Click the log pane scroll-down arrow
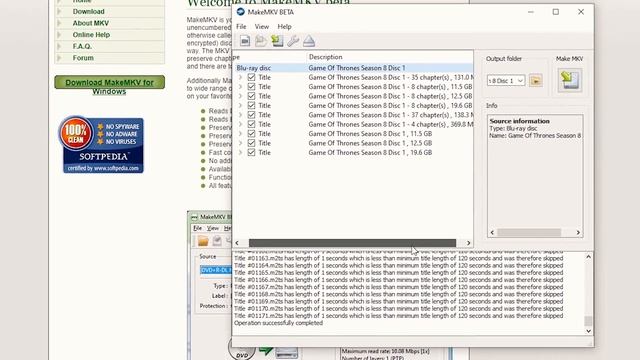This screenshot has width=640, height=360. [x=588, y=331]
